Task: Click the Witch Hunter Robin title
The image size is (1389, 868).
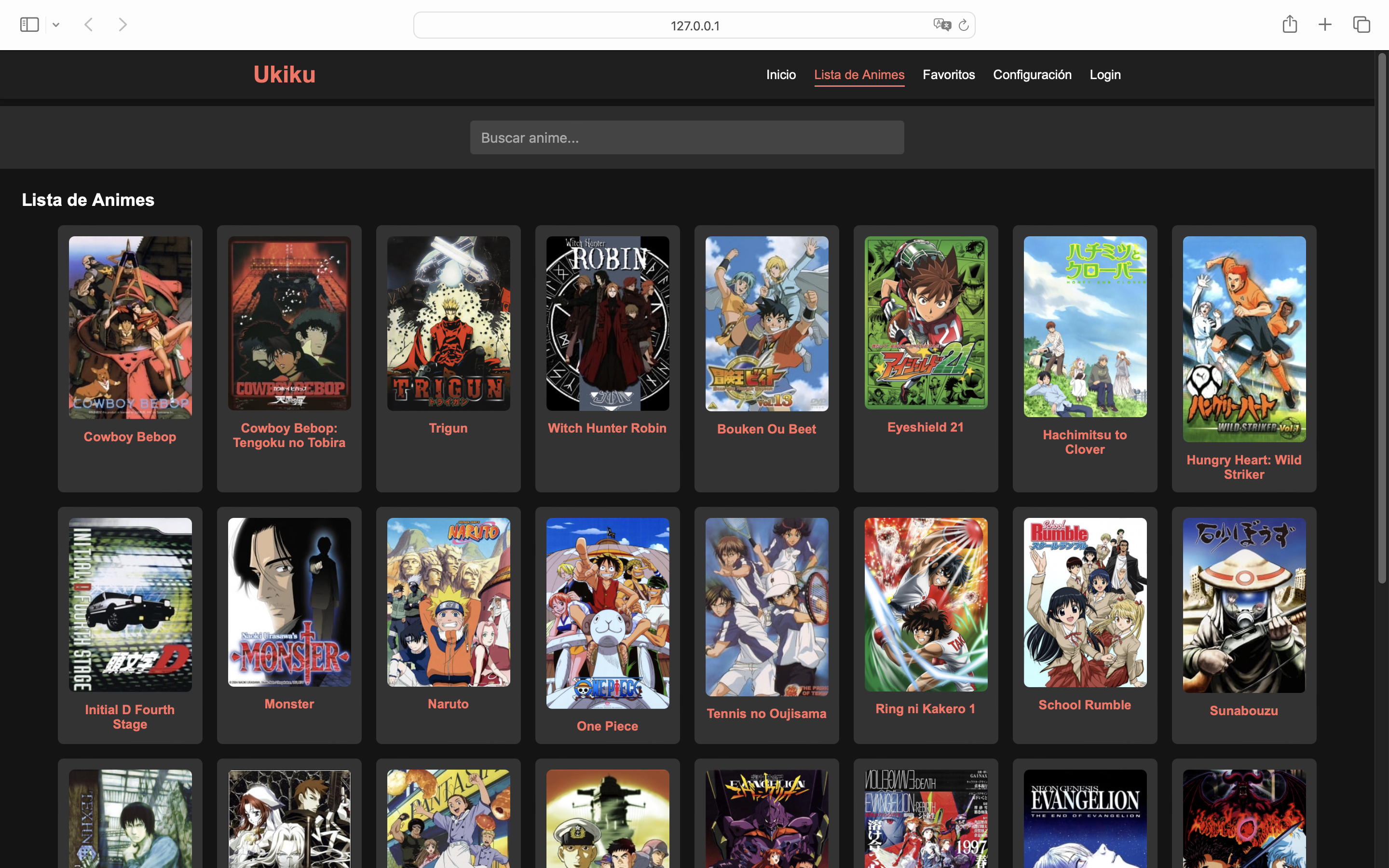Action: click(x=607, y=428)
